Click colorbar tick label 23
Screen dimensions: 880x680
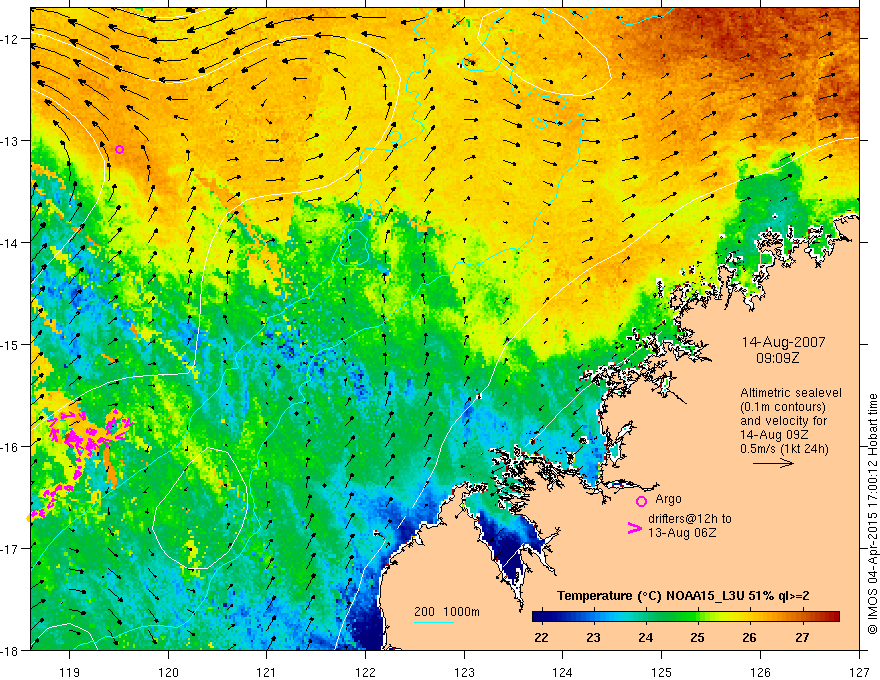click(x=593, y=637)
